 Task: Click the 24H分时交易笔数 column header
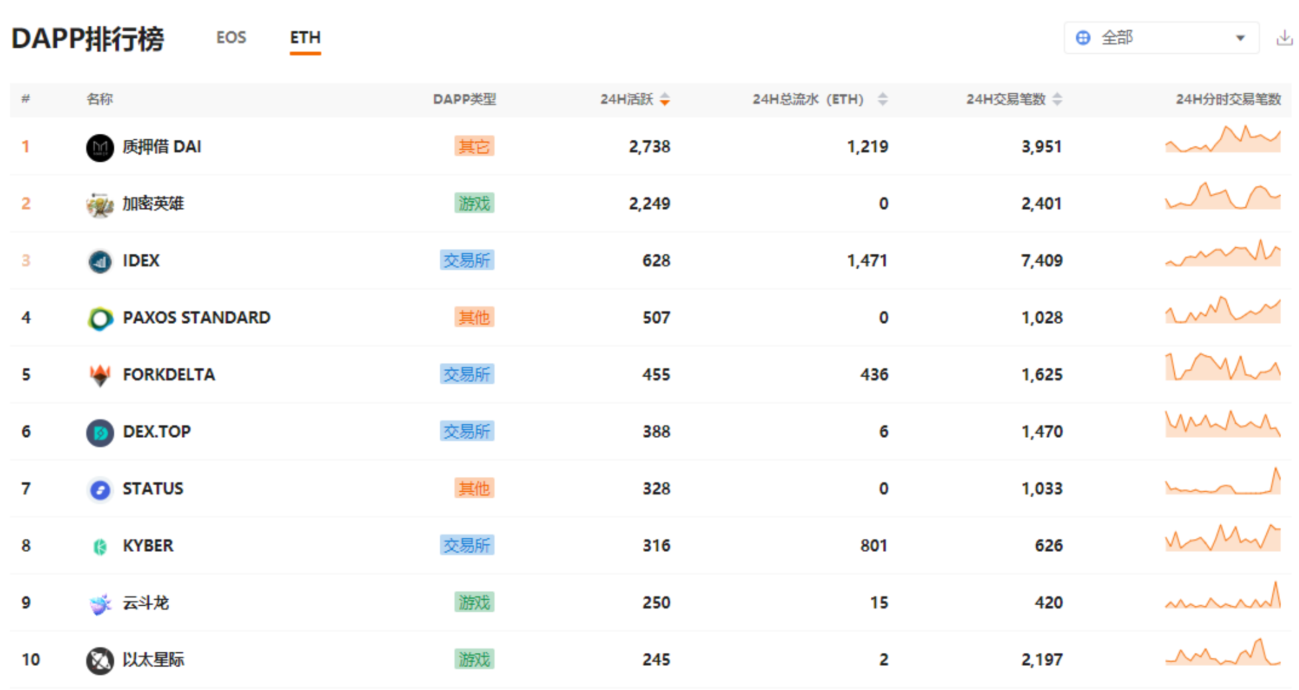tap(1228, 100)
